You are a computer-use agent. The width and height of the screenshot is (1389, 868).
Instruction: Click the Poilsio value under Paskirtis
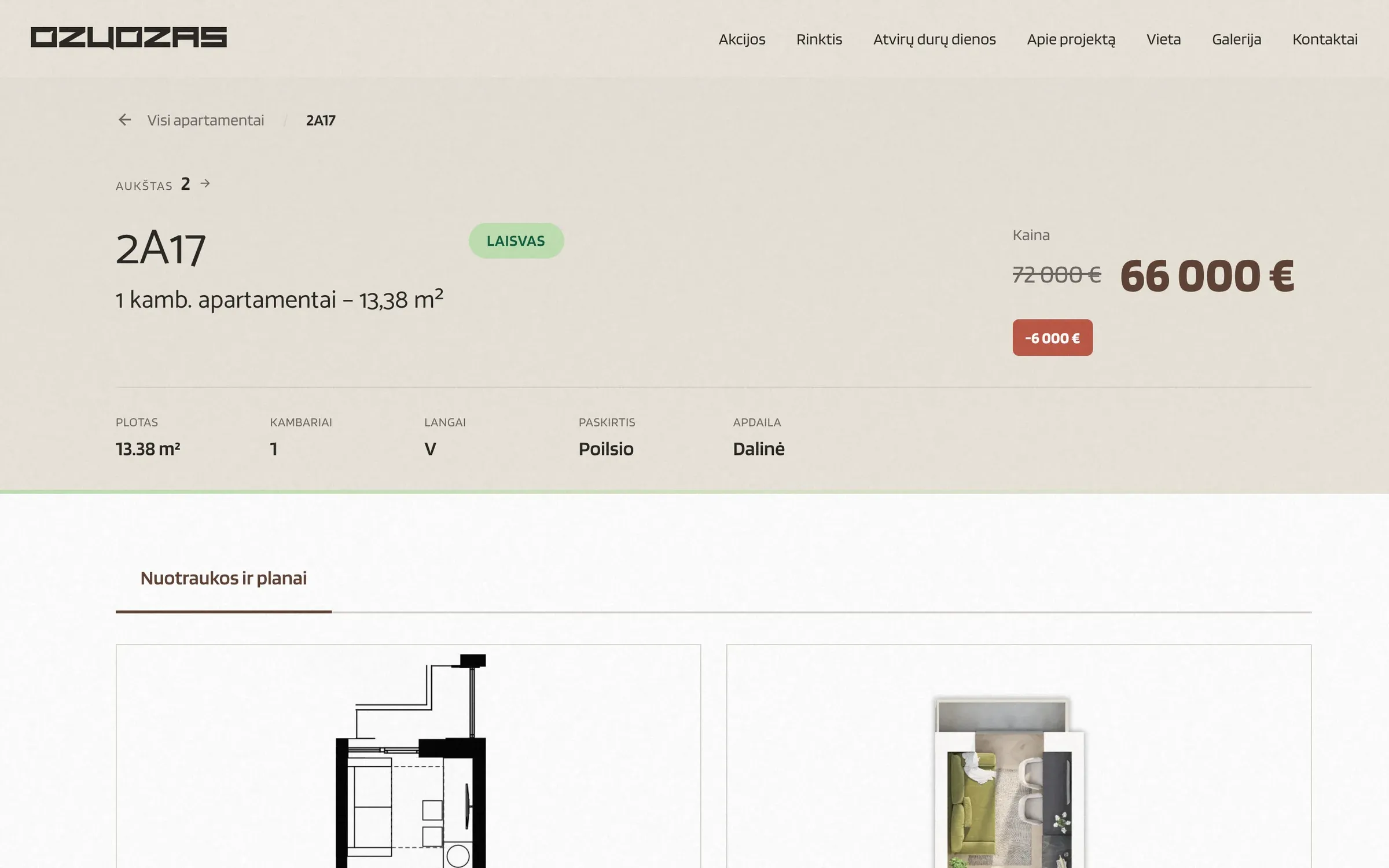click(606, 449)
